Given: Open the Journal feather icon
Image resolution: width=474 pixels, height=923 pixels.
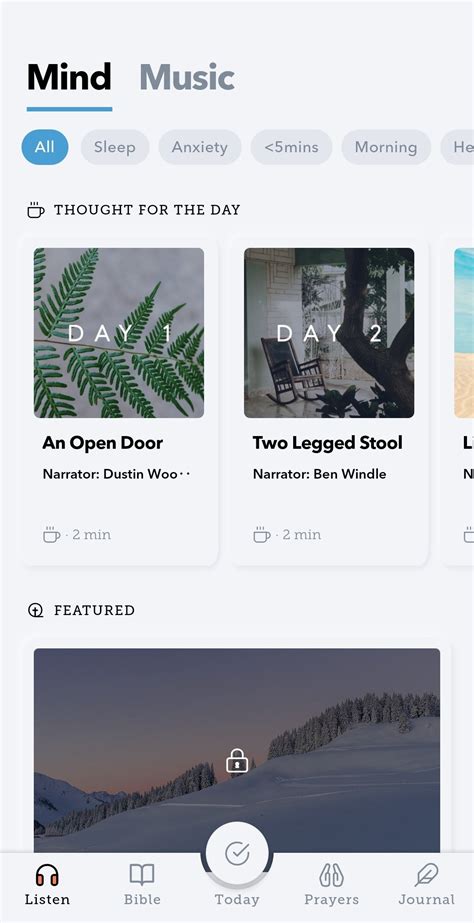Looking at the screenshot, I should click(426, 875).
